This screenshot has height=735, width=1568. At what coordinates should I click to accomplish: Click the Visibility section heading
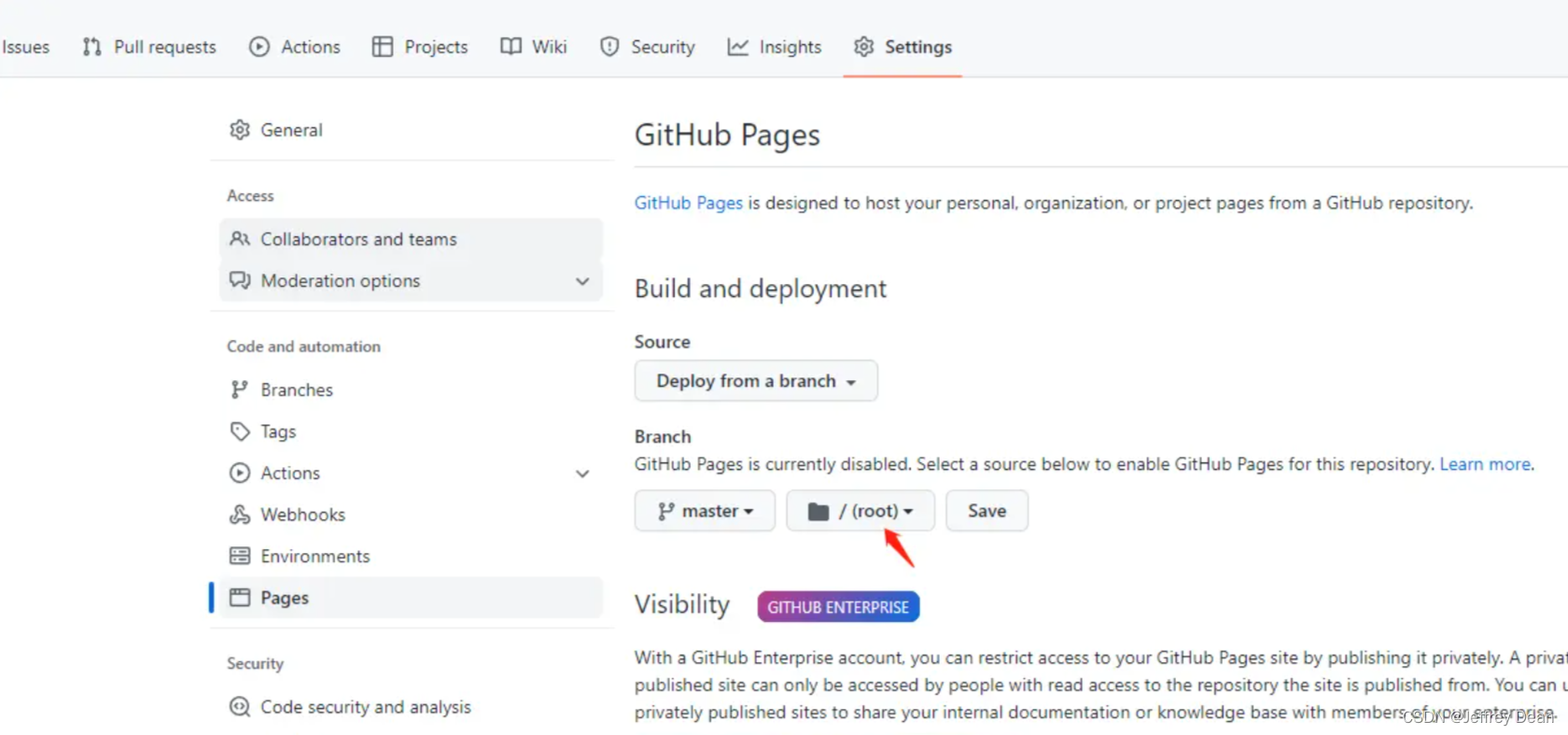pyautogui.click(x=682, y=605)
